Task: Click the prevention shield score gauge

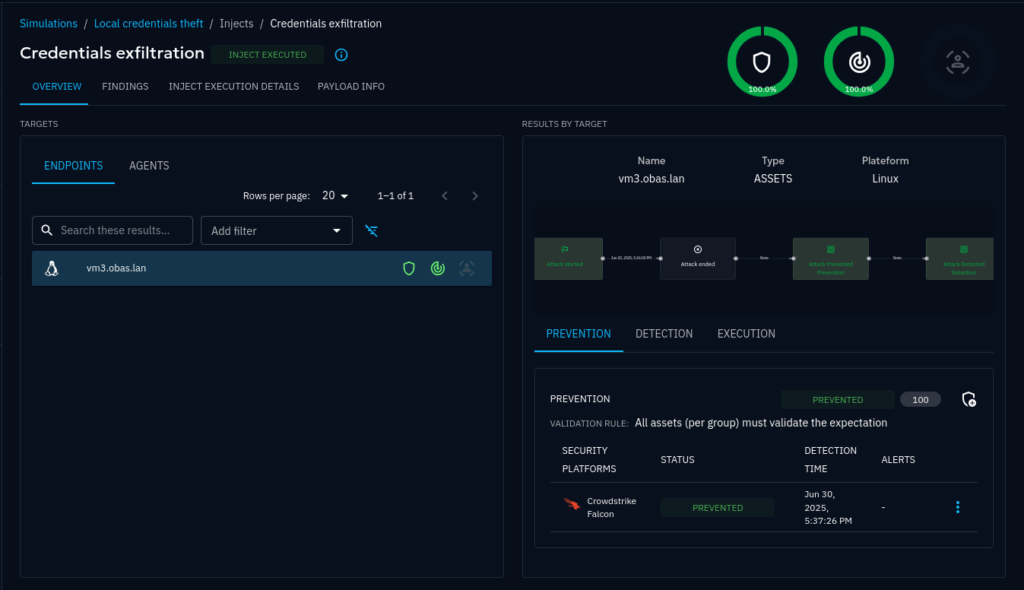Action: click(762, 62)
